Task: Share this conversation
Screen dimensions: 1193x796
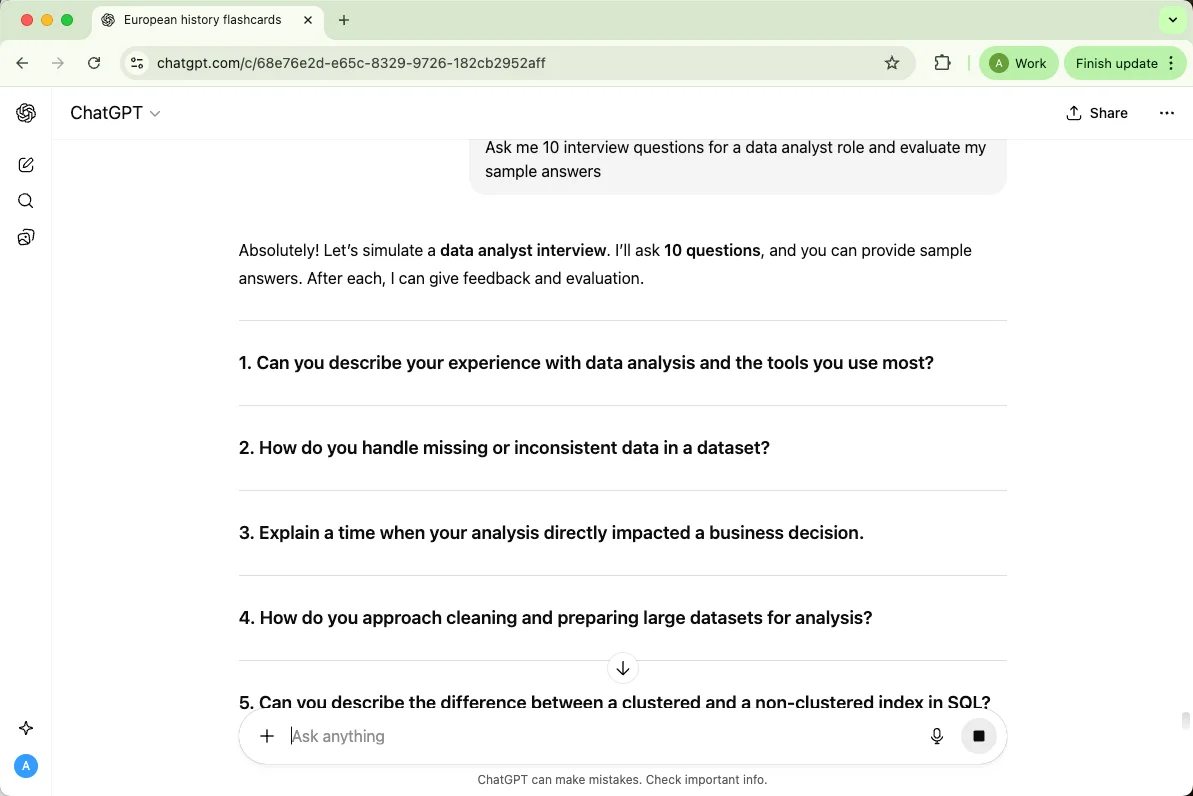Action: 1097,113
